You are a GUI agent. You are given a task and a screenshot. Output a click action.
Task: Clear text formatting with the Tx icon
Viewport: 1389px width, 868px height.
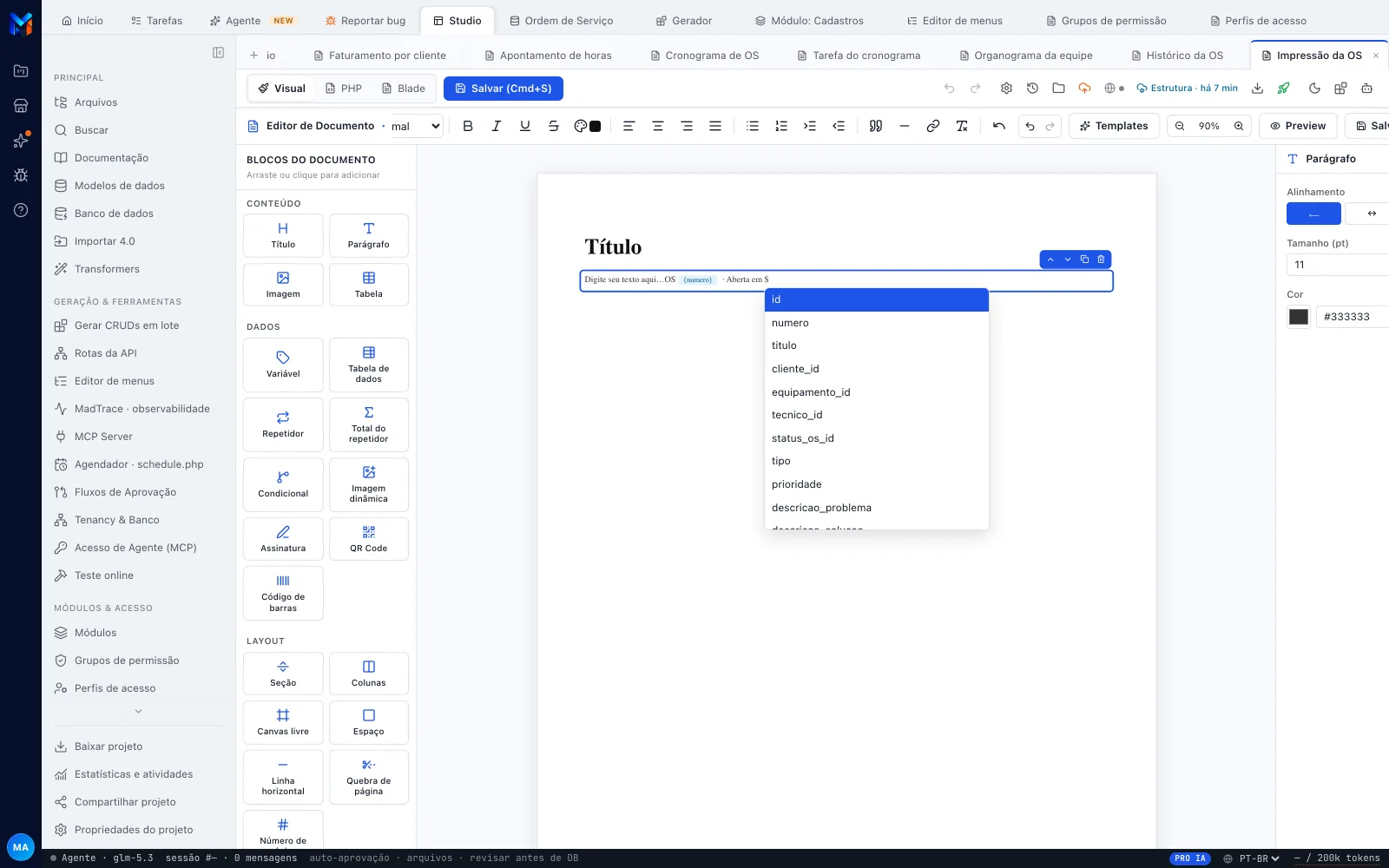962,126
